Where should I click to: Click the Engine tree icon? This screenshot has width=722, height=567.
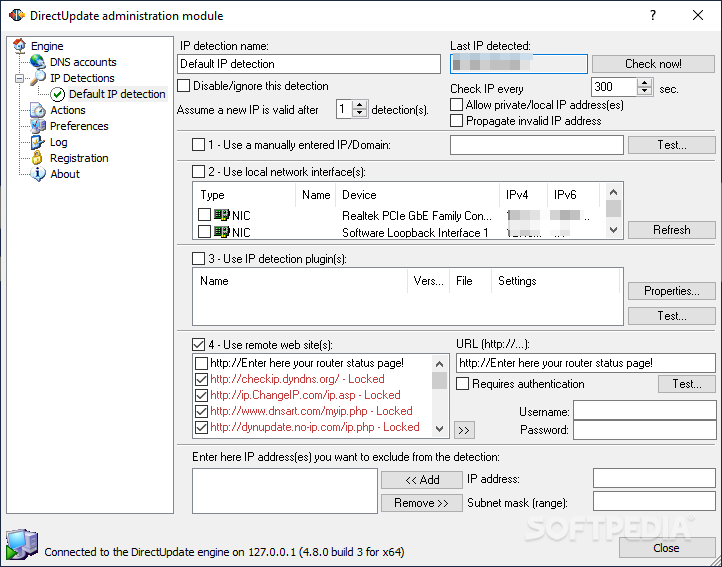(20, 46)
